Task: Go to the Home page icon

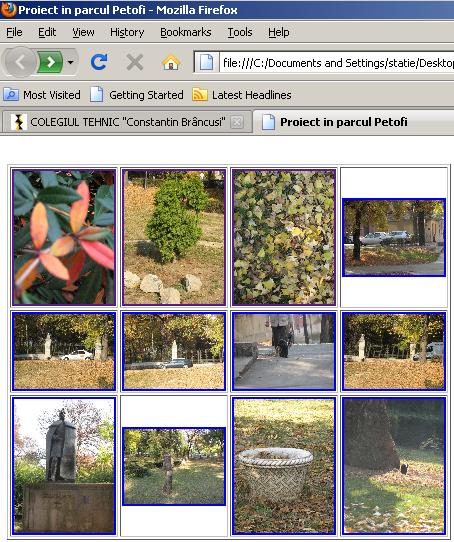Action: pos(171,63)
